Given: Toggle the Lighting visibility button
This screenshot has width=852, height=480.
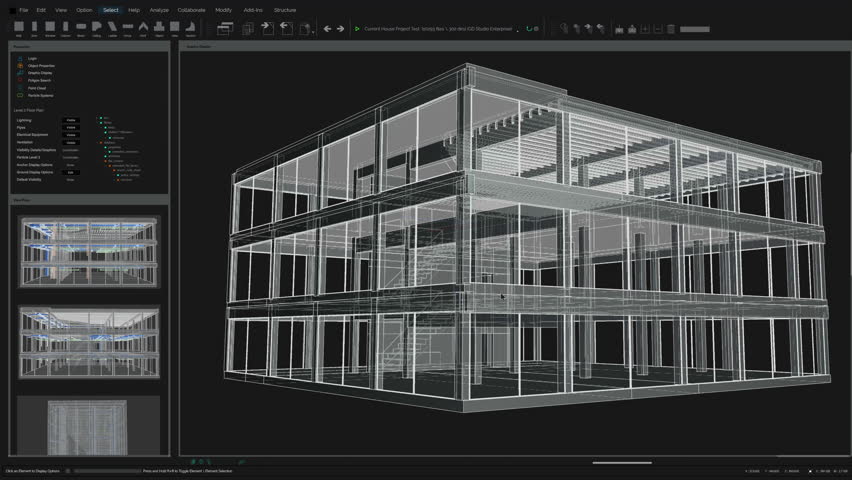Looking at the screenshot, I should (71, 120).
